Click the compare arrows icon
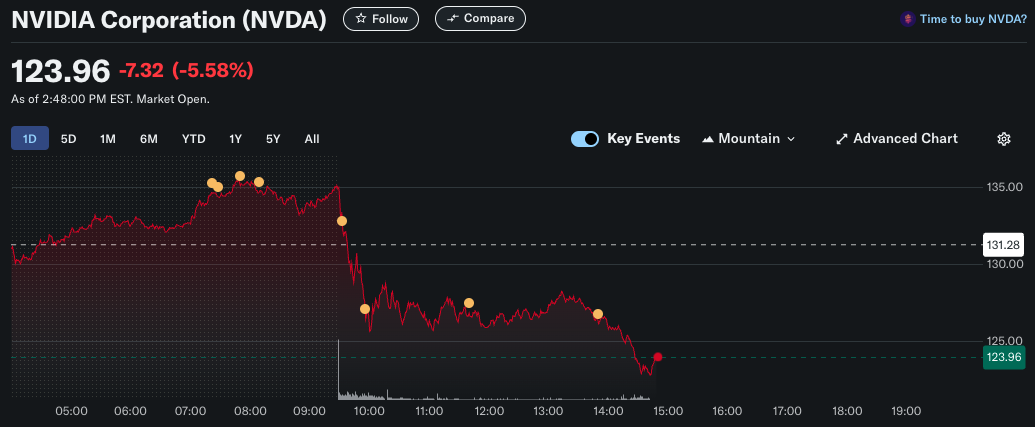This screenshot has height=427, width=1035. pos(452,18)
